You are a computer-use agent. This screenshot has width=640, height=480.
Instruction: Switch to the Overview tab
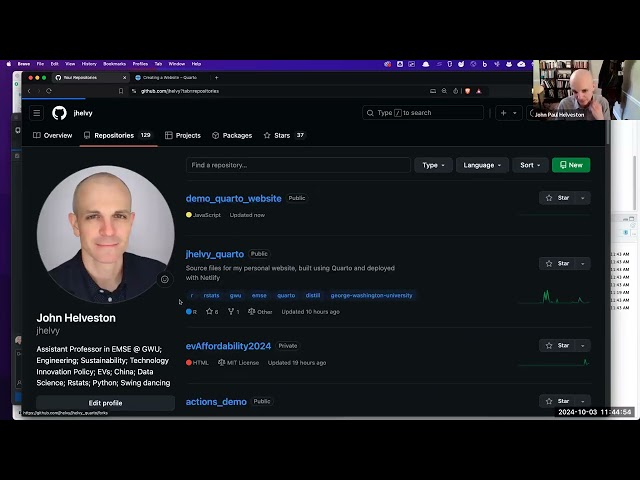52,136
